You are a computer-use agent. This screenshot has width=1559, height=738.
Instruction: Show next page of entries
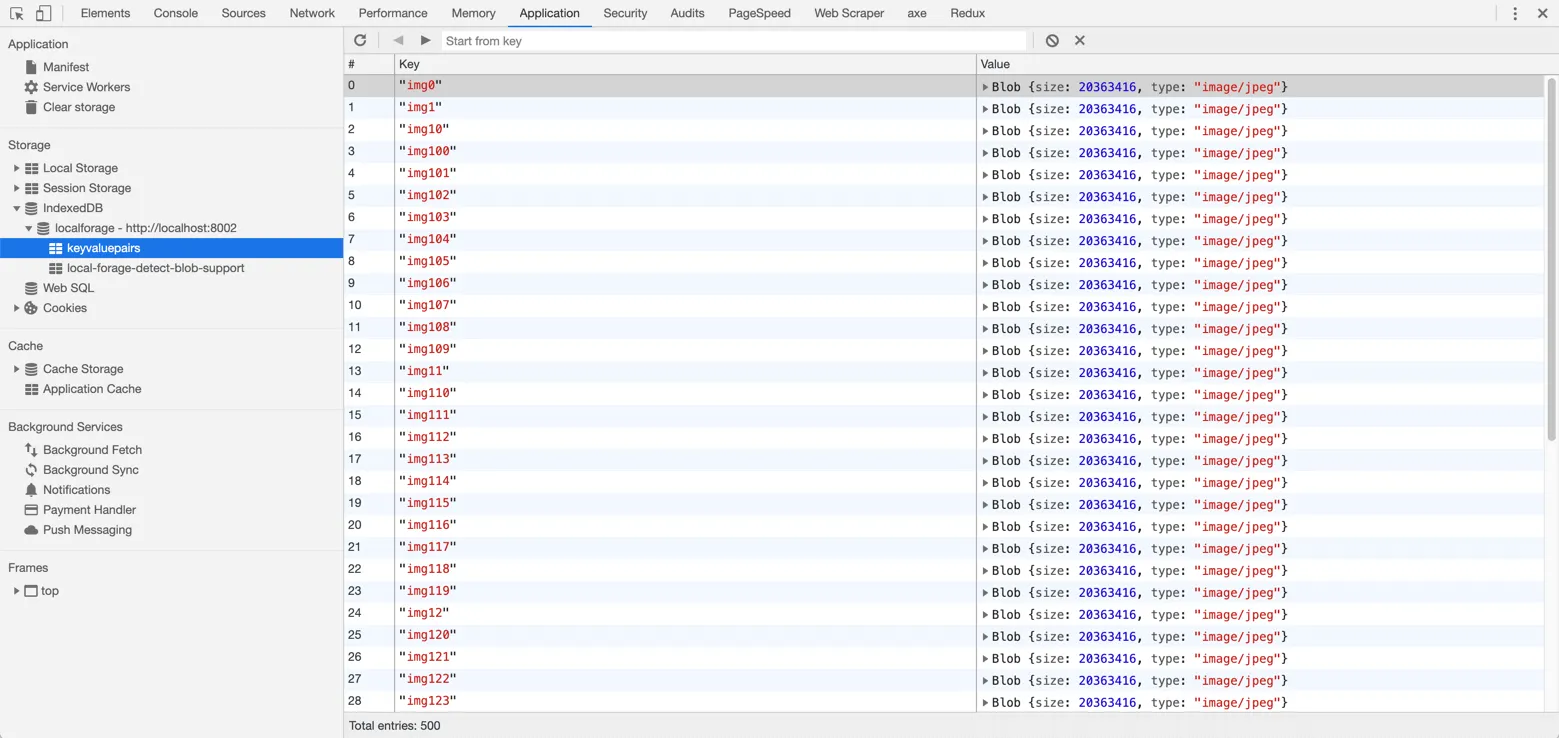point(426,41)
